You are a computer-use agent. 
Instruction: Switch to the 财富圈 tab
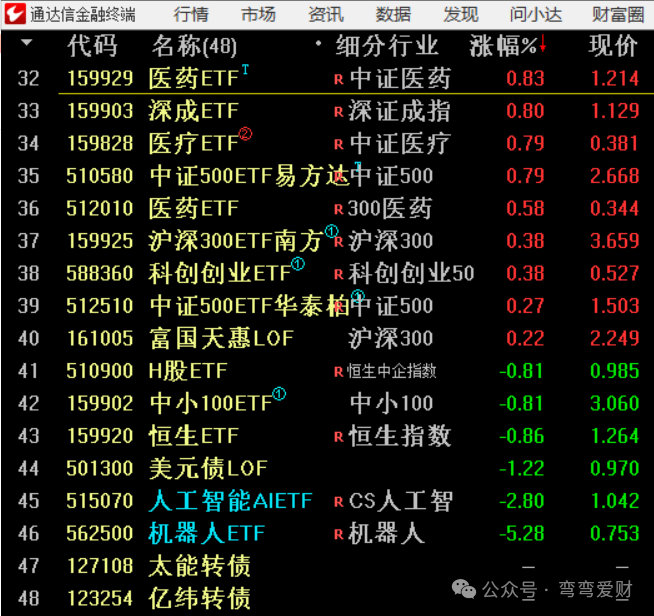coord(618,14)
